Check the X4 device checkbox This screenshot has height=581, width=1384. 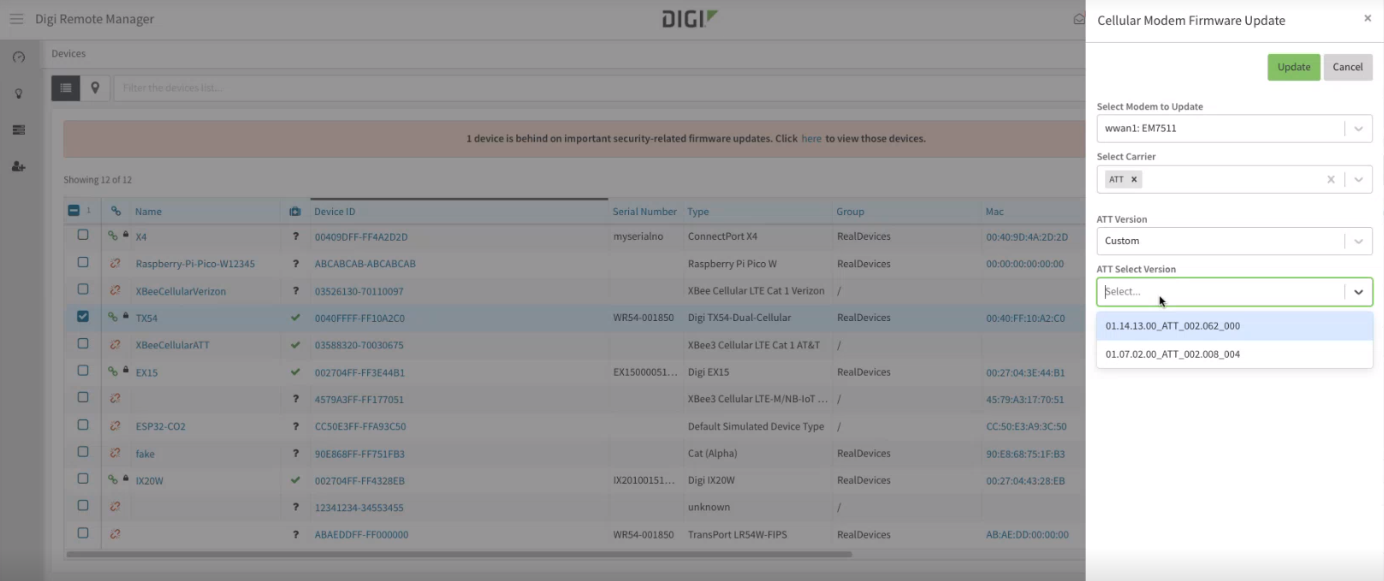coord(83,235)
